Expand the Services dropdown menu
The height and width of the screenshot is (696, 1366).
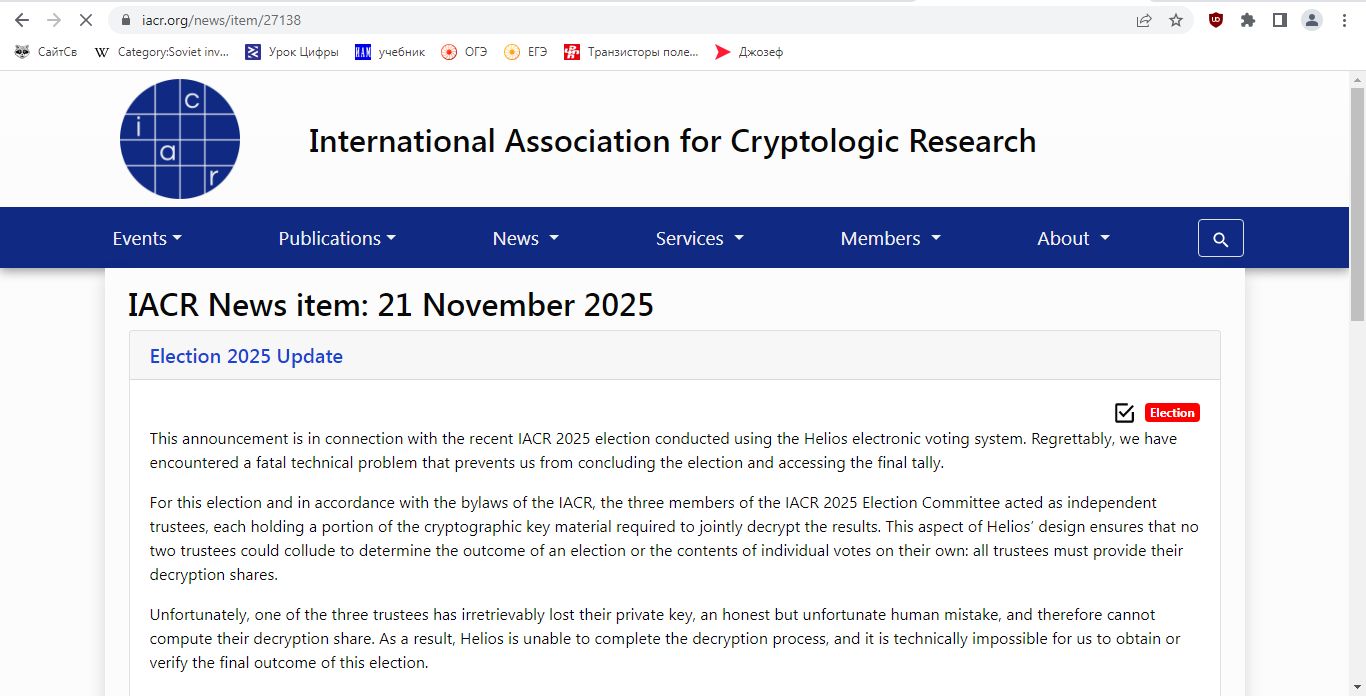coord(699,239)
